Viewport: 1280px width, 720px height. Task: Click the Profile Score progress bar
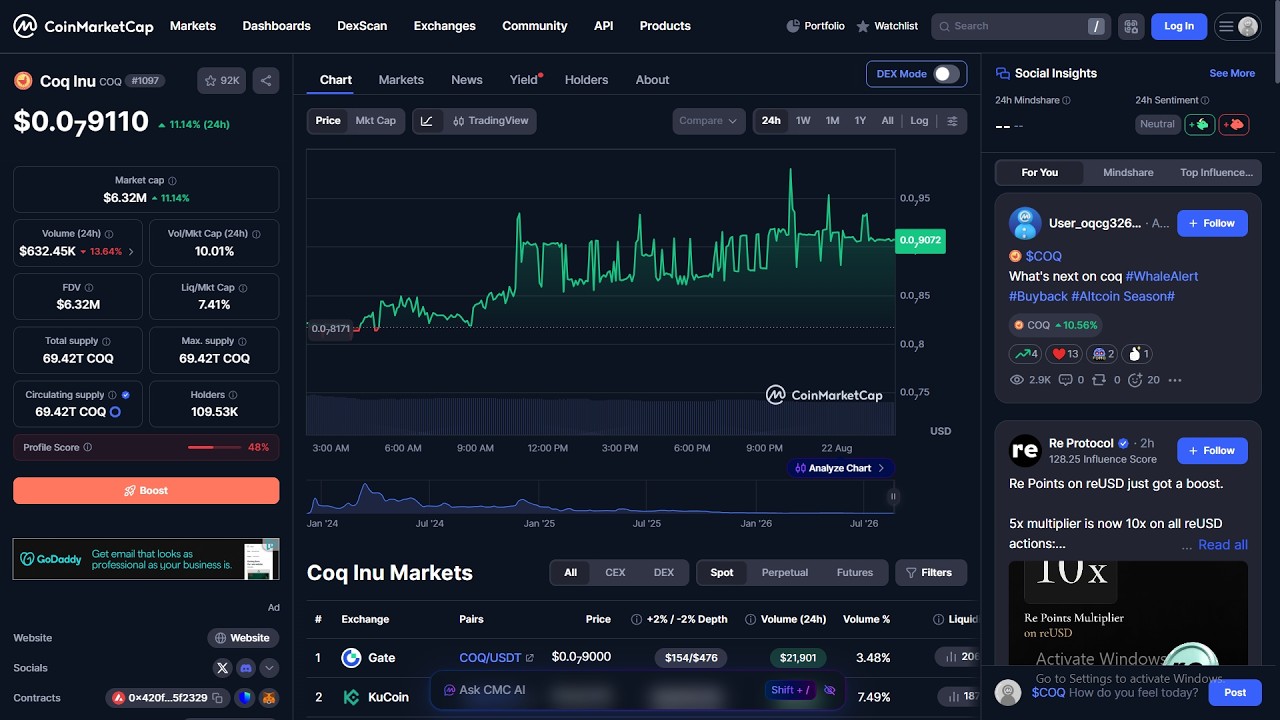click(214, 448)
